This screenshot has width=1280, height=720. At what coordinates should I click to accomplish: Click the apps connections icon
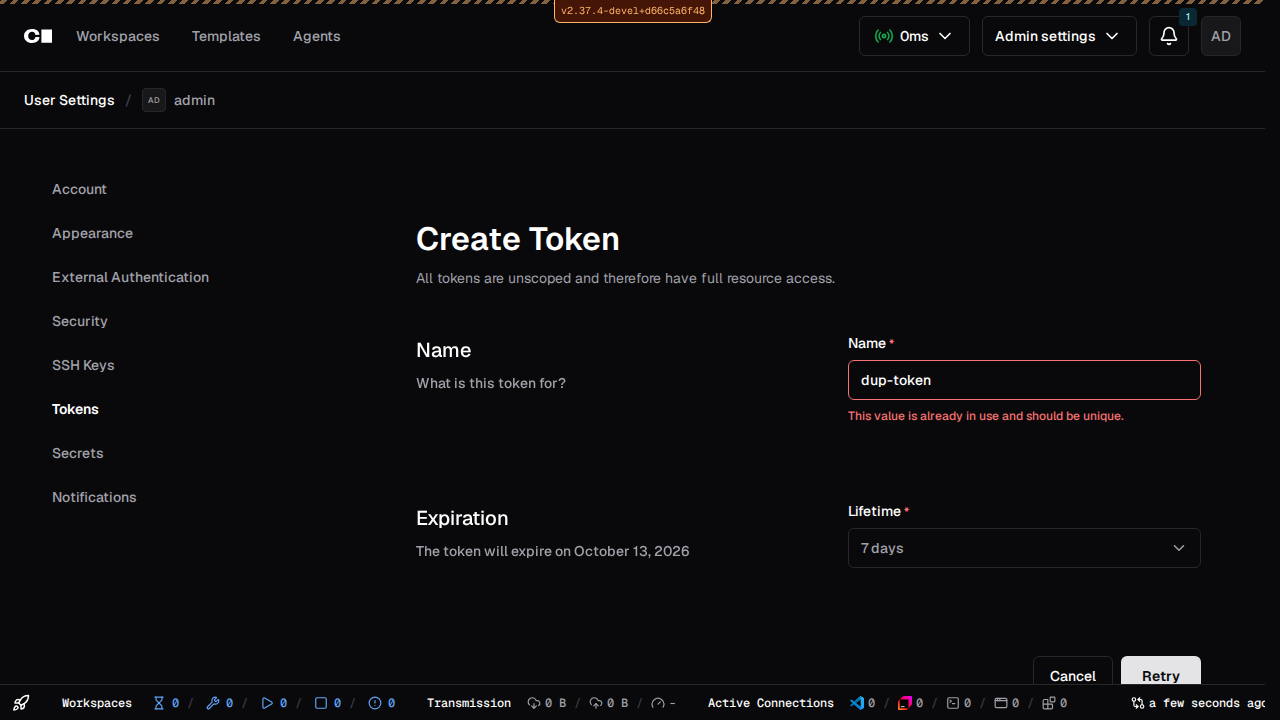pos(1049,703)
